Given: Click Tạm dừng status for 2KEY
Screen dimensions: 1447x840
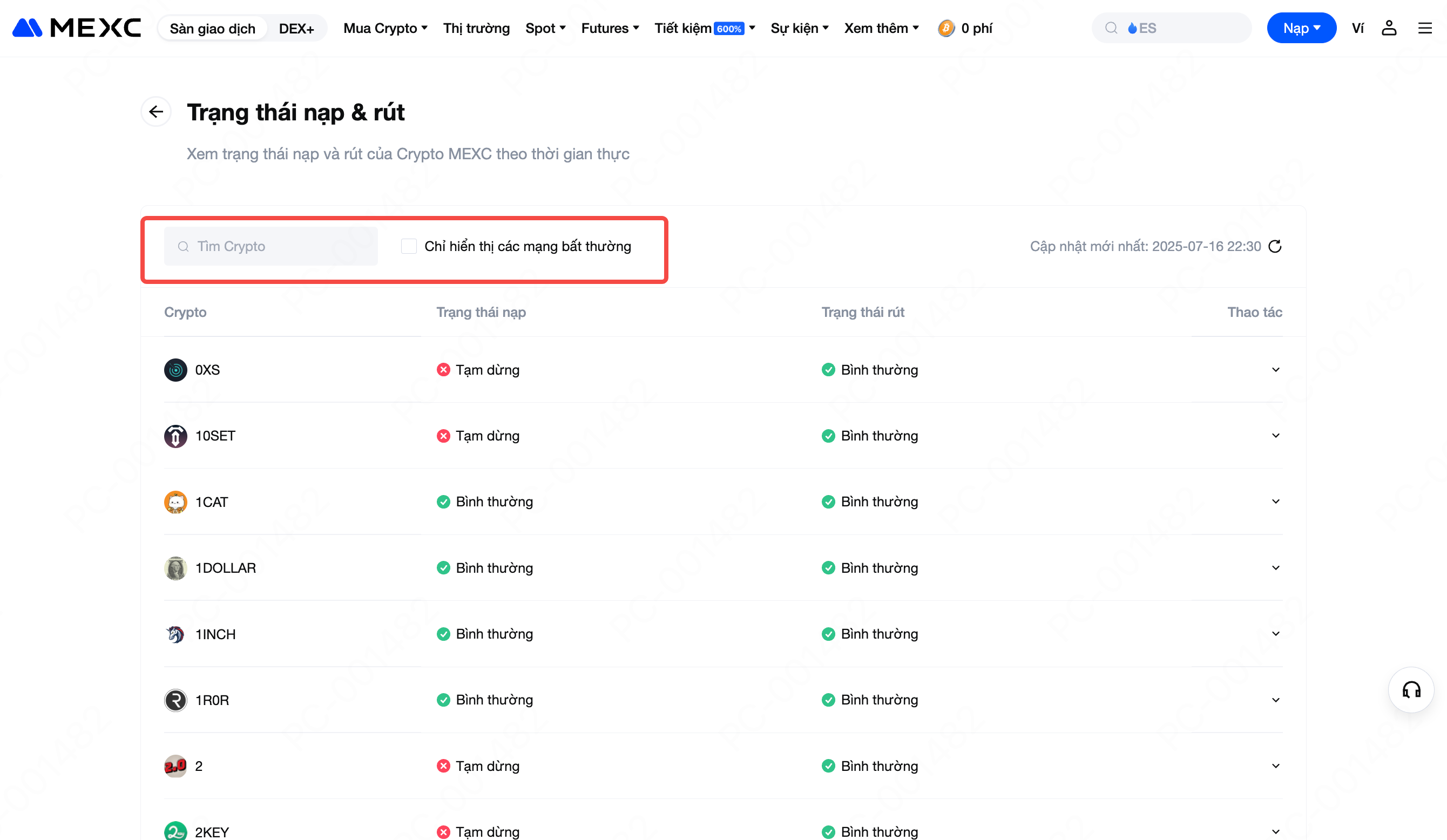Looking at the screenshot, I should pos(488,832).
